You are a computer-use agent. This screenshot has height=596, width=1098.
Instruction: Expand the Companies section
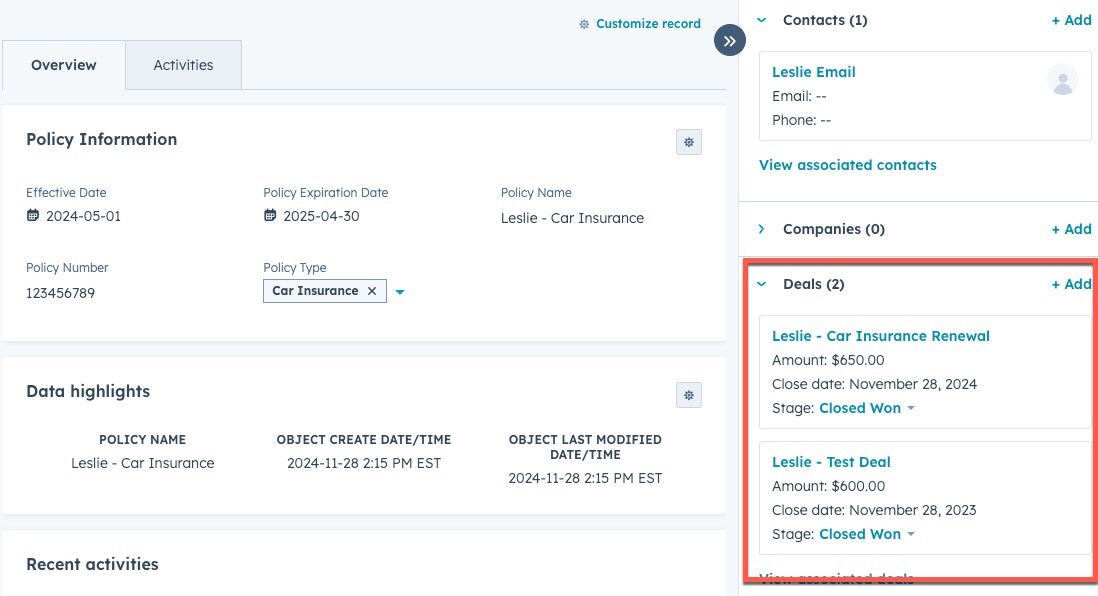coord(762,229)
